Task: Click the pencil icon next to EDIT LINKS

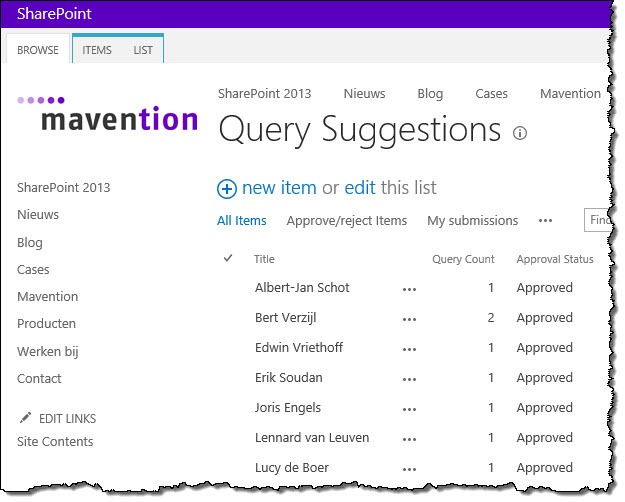Action: click(26, 418)
